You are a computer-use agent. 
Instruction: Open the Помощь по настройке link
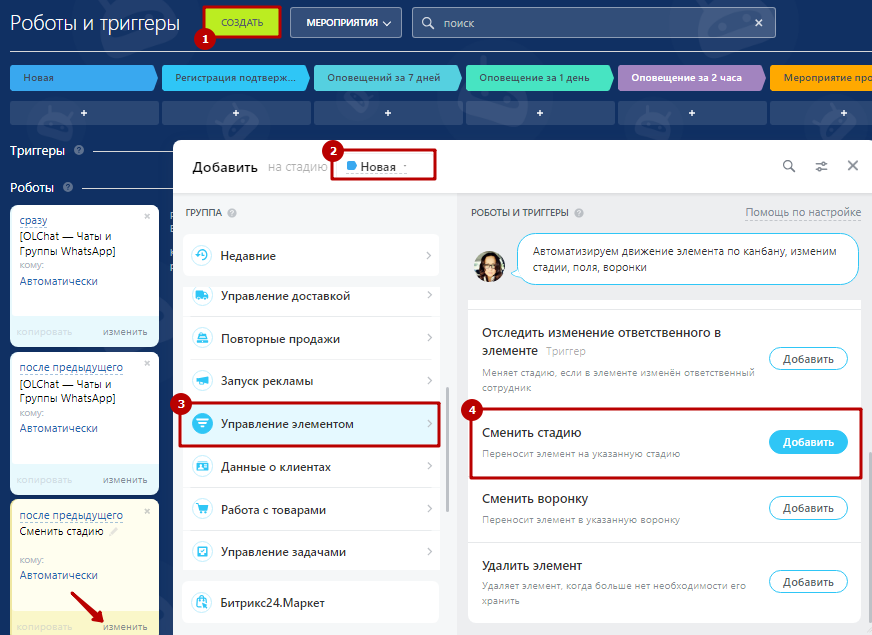[x=803, y=212]
